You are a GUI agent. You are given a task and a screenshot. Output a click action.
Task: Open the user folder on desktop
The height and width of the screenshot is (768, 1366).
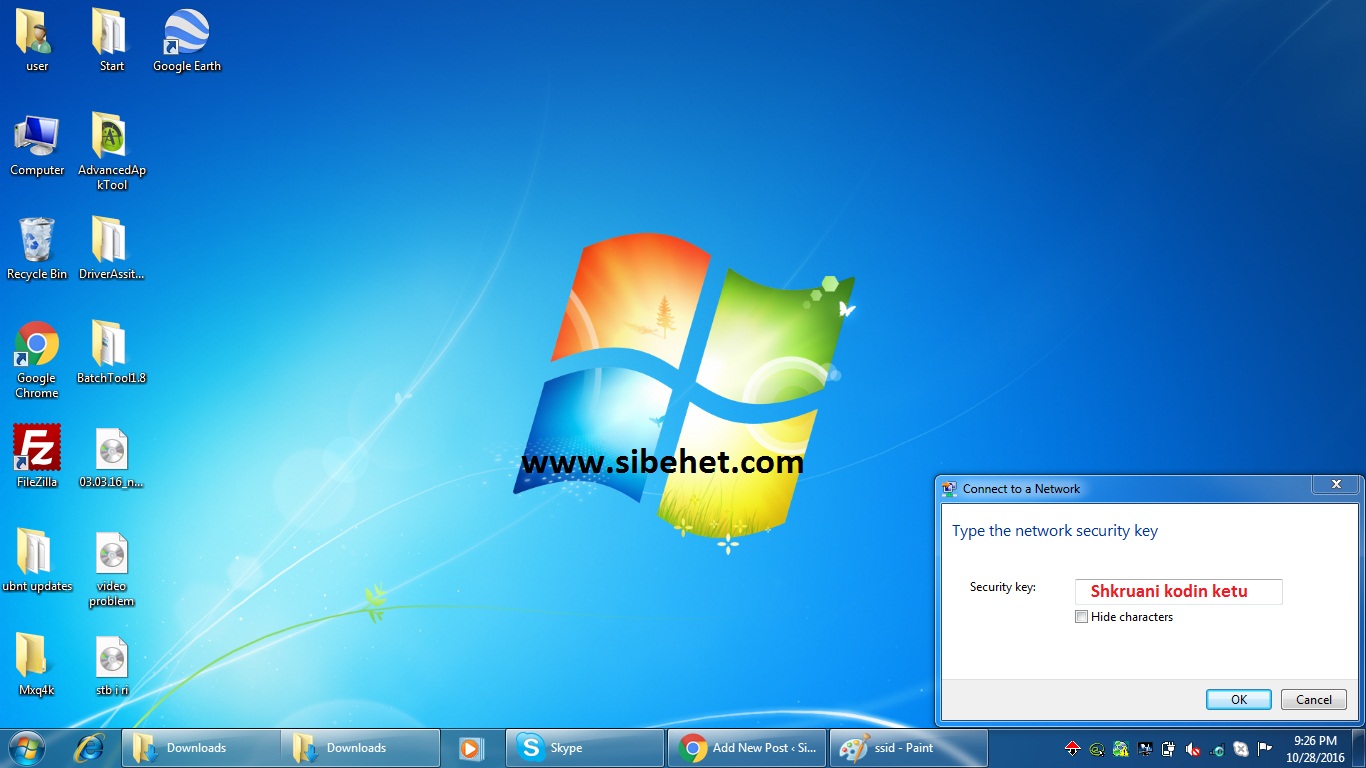37,40
